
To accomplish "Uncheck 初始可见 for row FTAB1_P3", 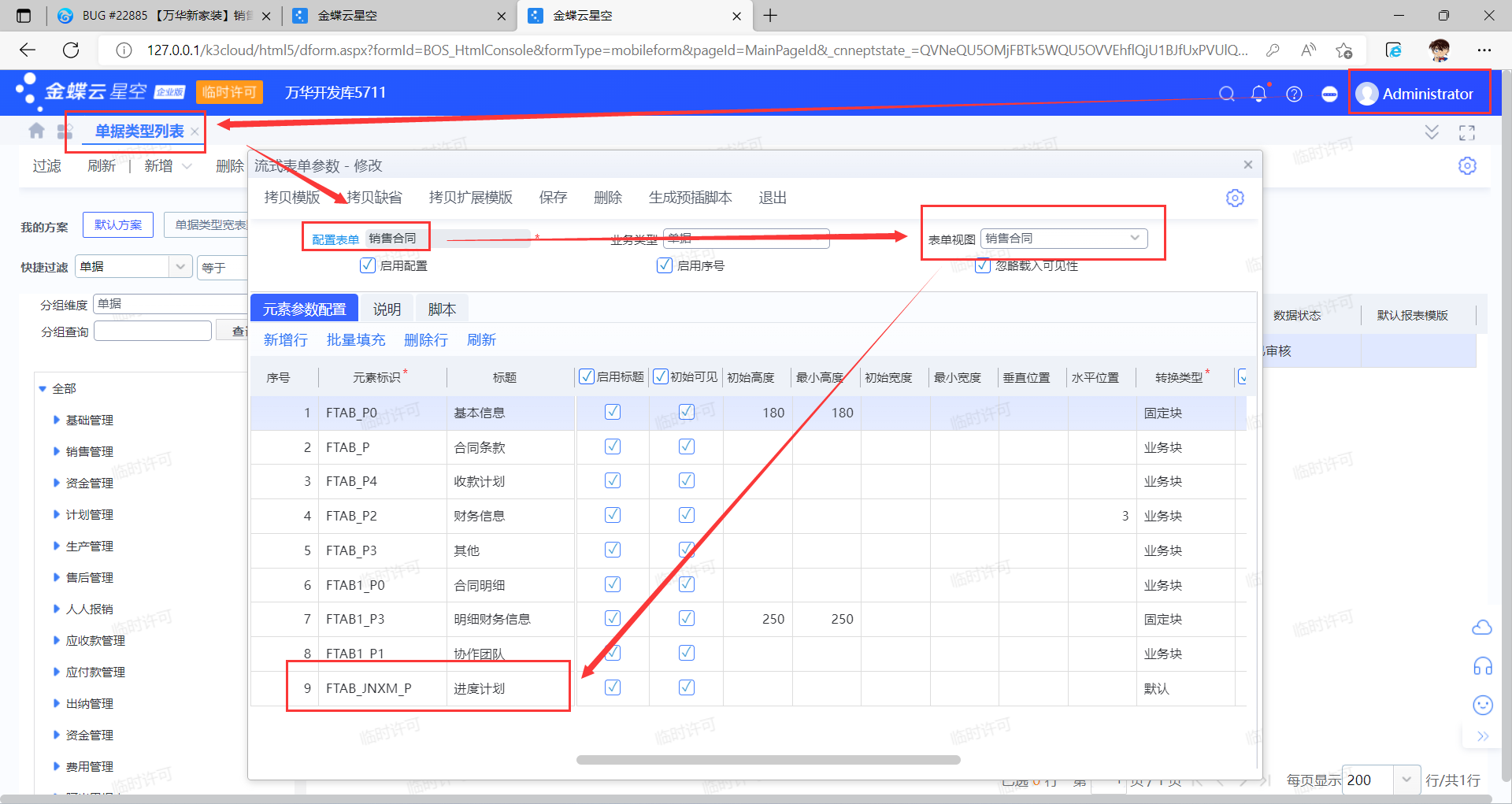I will click(687, 618).
